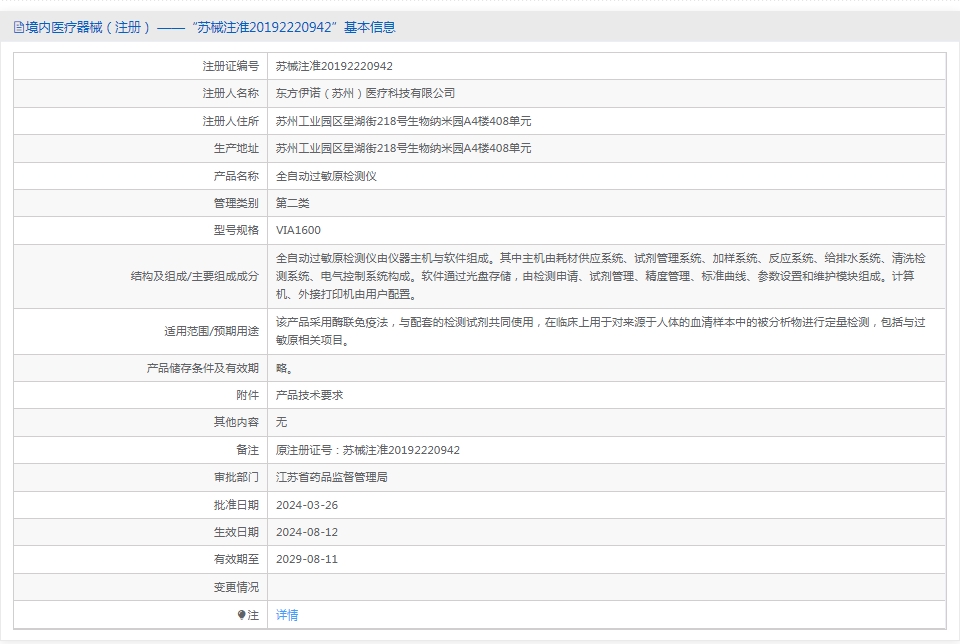The height and width of the screenshot is (644, 960).
Task: Click the 注册人住所 address value
Action: 403,121
